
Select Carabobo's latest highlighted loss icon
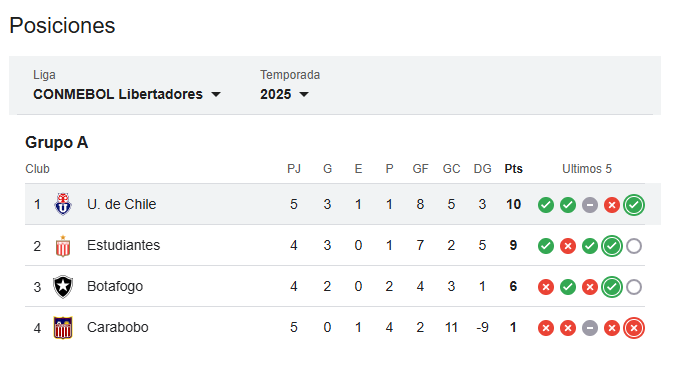(x=634, y=328)
